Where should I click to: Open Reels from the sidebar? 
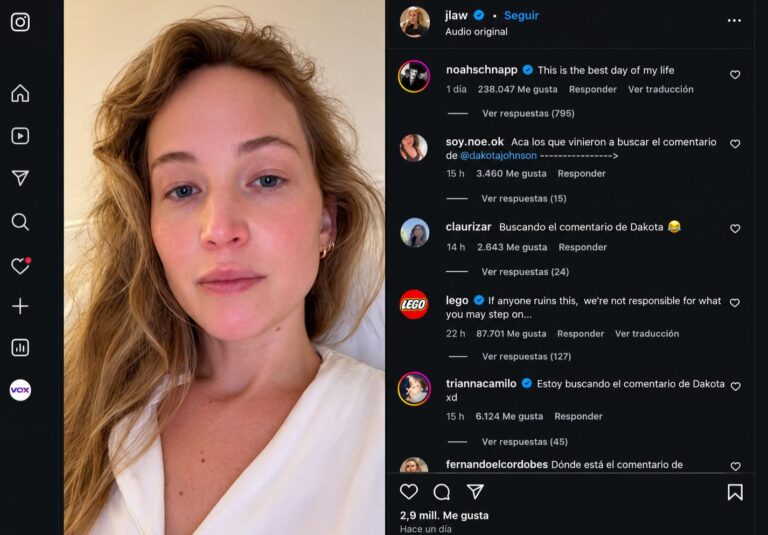click(20, 136)
